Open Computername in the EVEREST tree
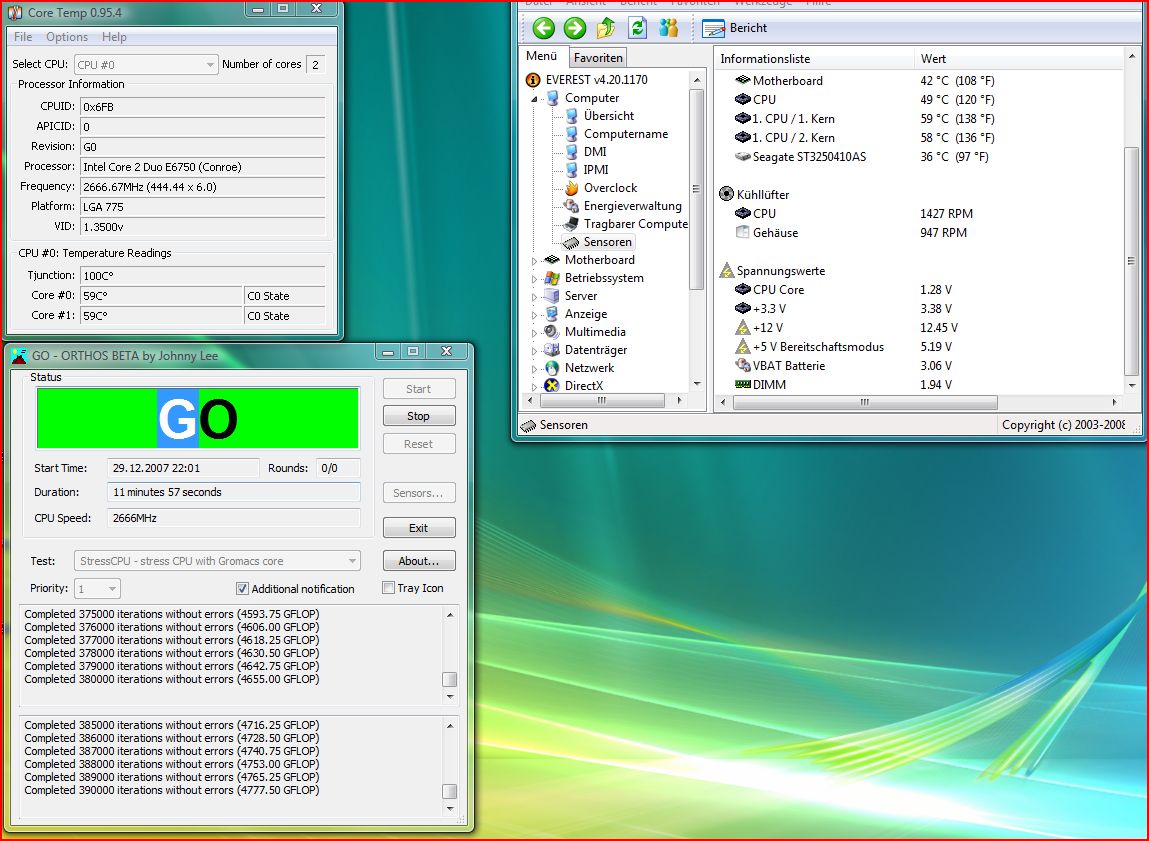1149x841 pixels. [x=626, y=134]
